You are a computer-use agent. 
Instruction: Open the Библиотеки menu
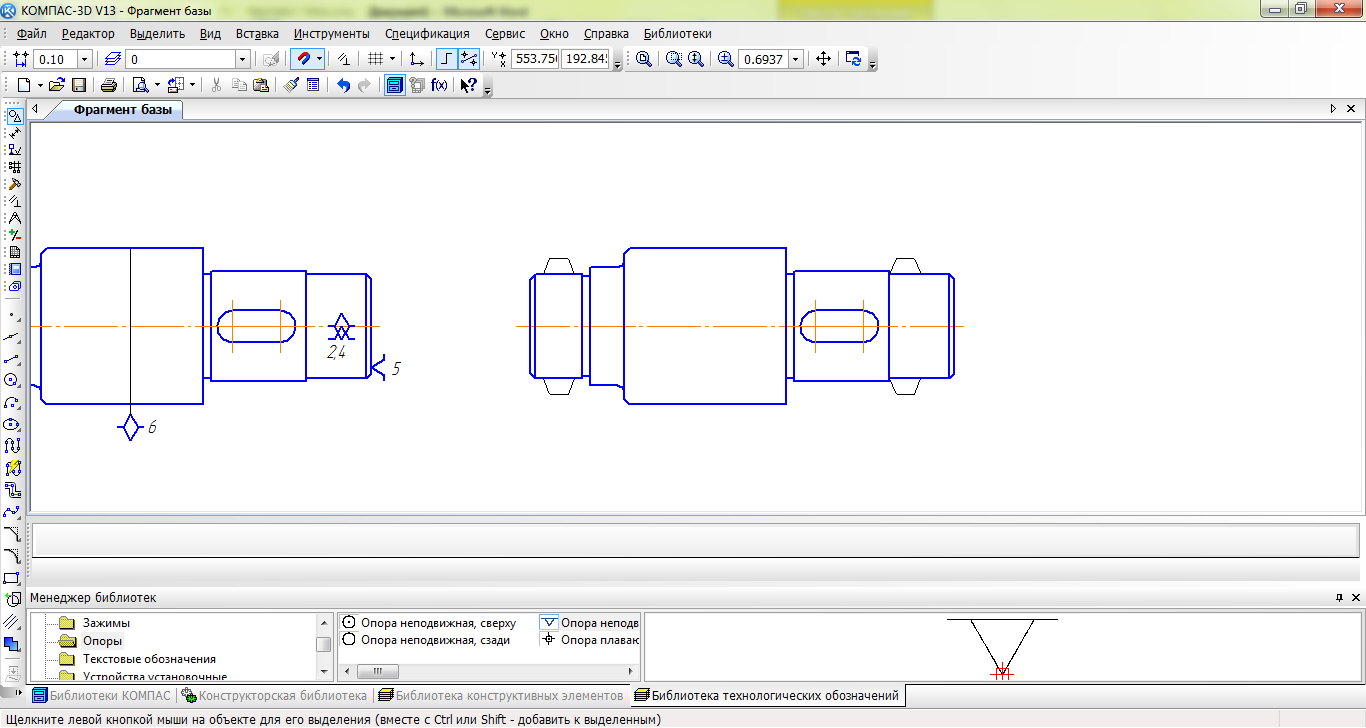coord(678,33)
